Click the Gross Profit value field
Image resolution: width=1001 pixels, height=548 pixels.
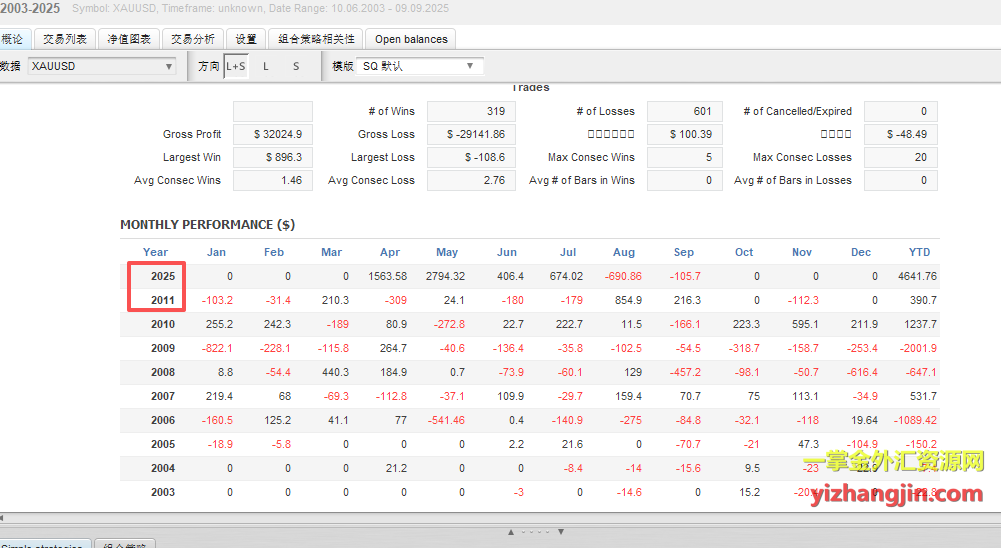coord(272,134)
